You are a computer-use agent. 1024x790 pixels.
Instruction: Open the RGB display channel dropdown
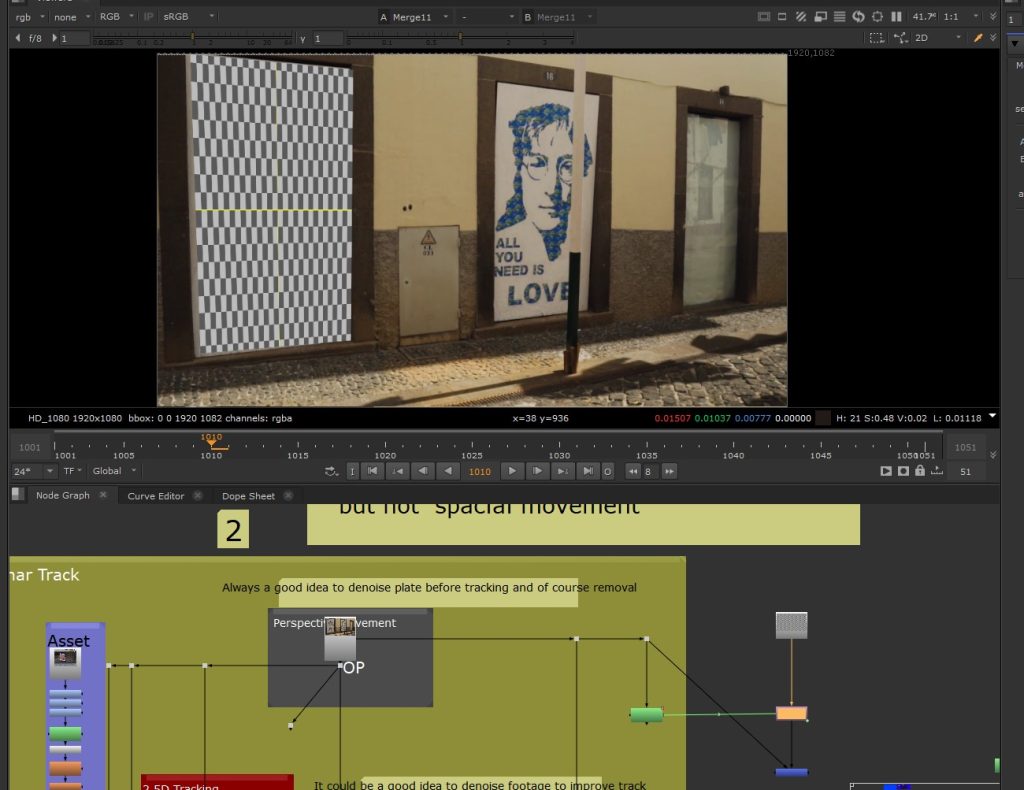[116, 17]
